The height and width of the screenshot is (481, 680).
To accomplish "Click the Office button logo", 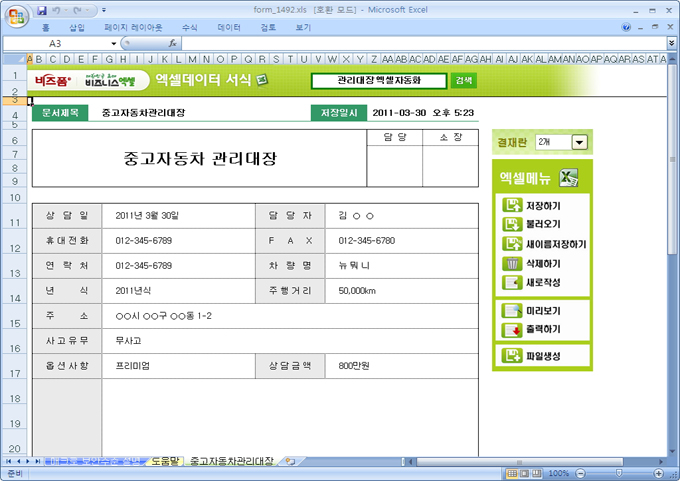I will (x=15, y=16).
